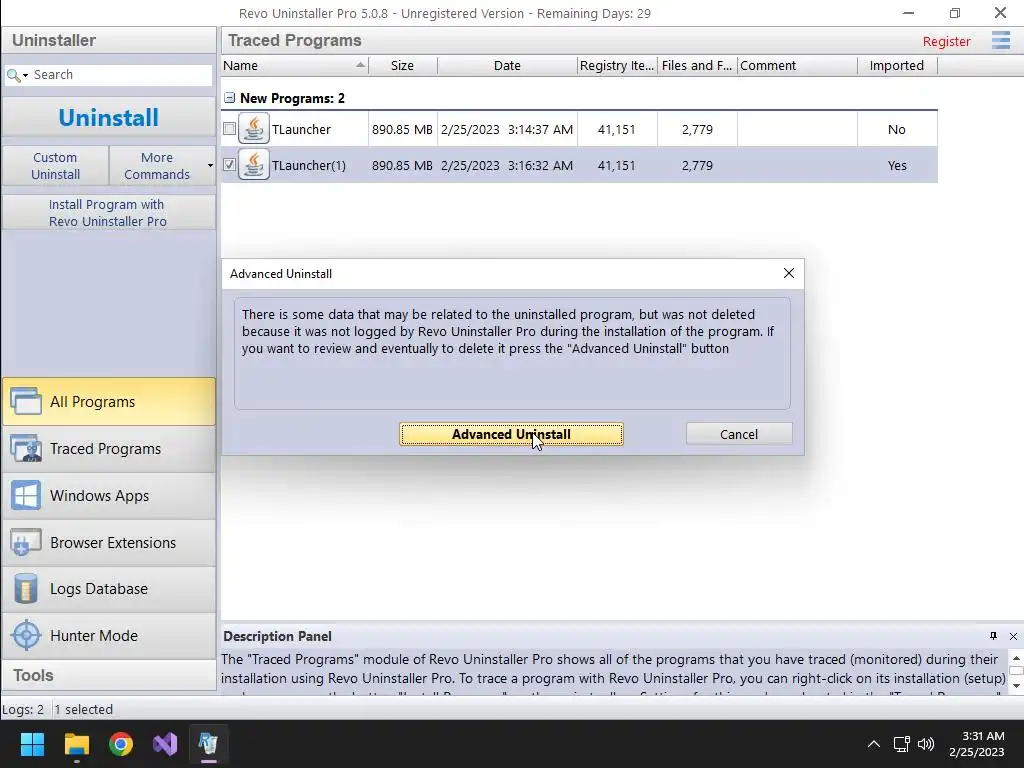Click into the Search input field

(x=121, y=75)
